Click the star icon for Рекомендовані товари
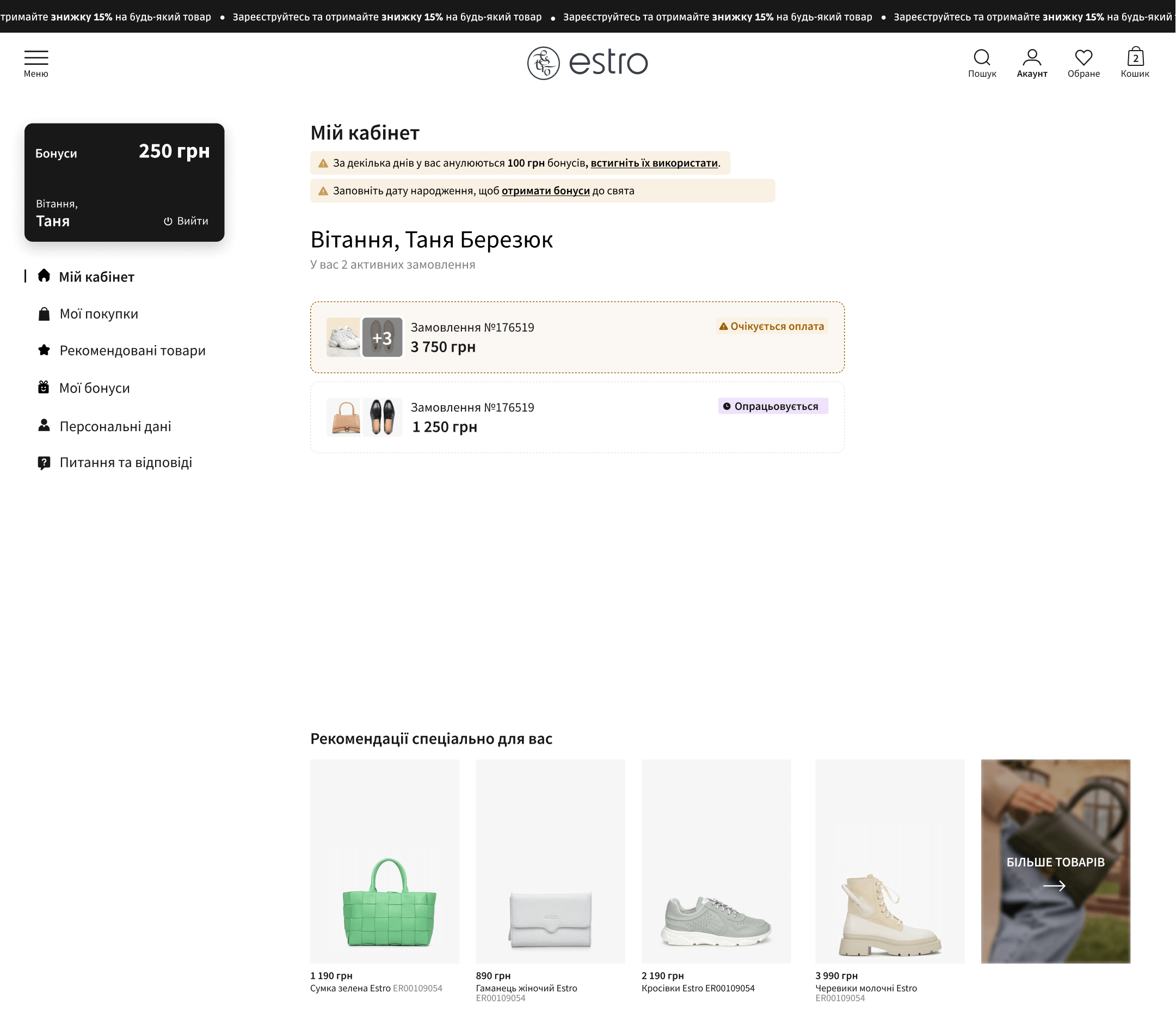The height and width of the screenshot is (1030, 1176). (x=44, y=350)
